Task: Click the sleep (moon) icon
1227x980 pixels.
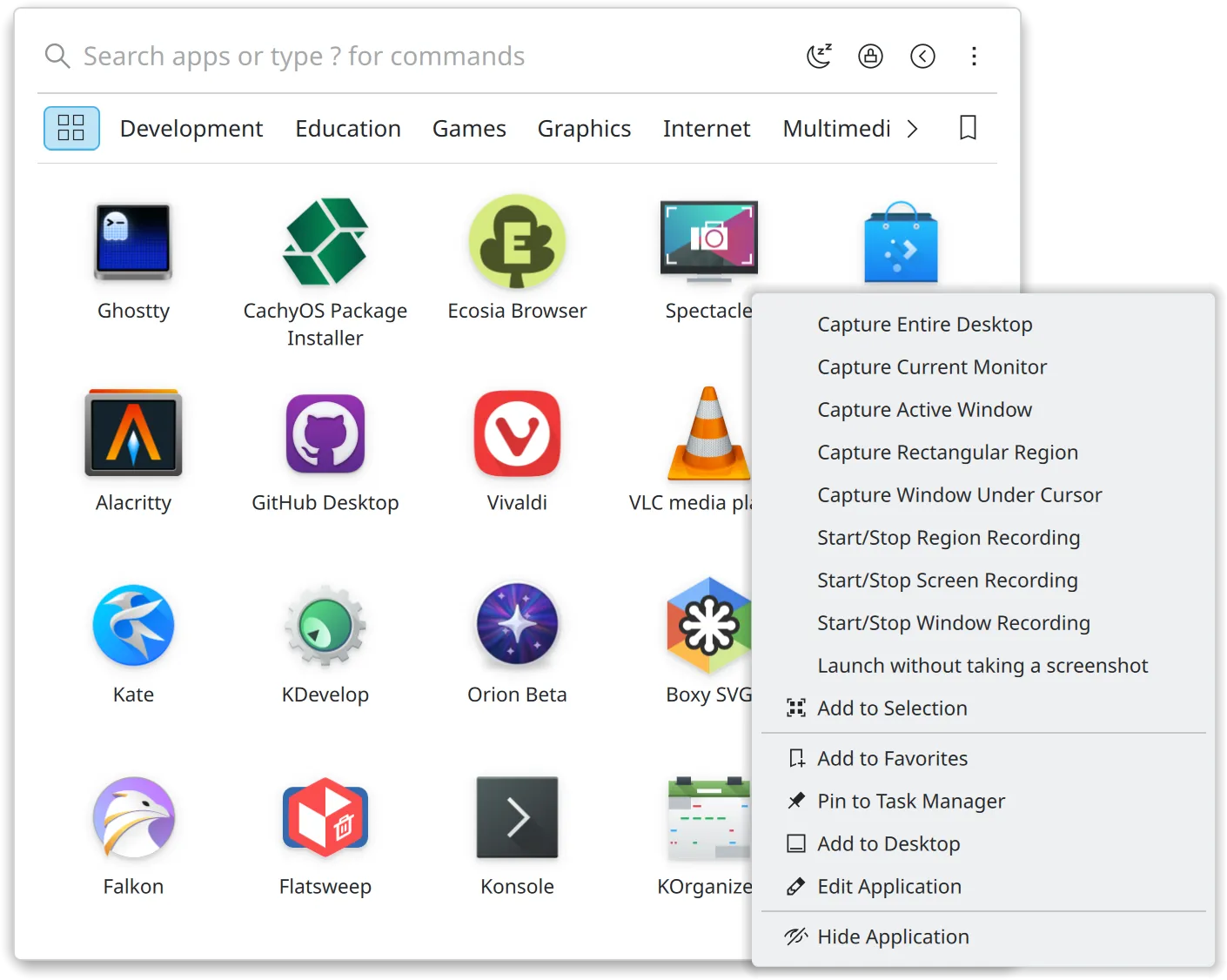Action: pos(819,56)
